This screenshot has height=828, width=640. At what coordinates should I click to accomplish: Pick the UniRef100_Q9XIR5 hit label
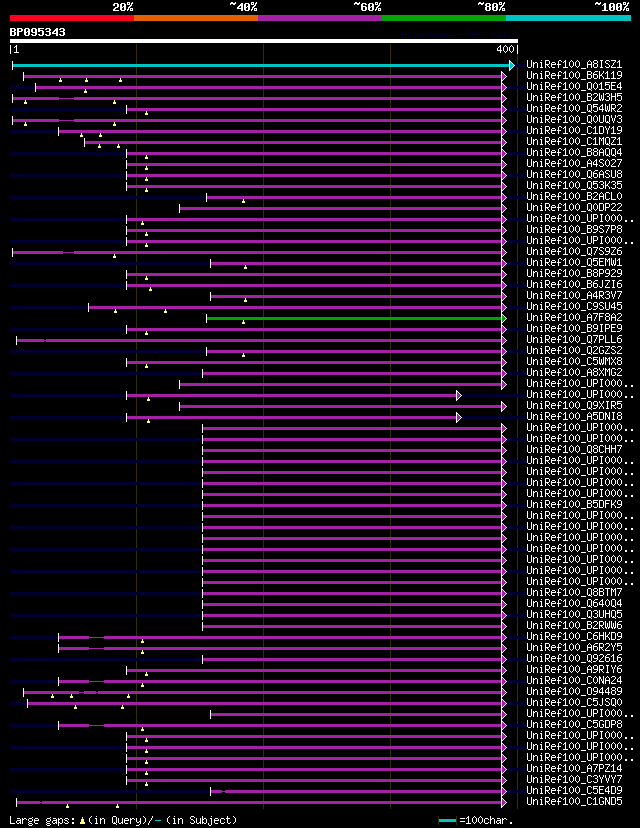tap(574, 406)
